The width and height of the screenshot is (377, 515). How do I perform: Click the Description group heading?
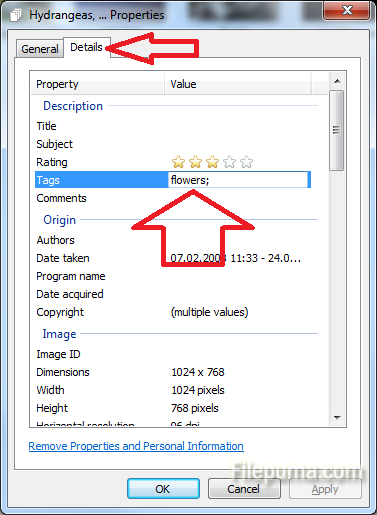coord(73,106)
